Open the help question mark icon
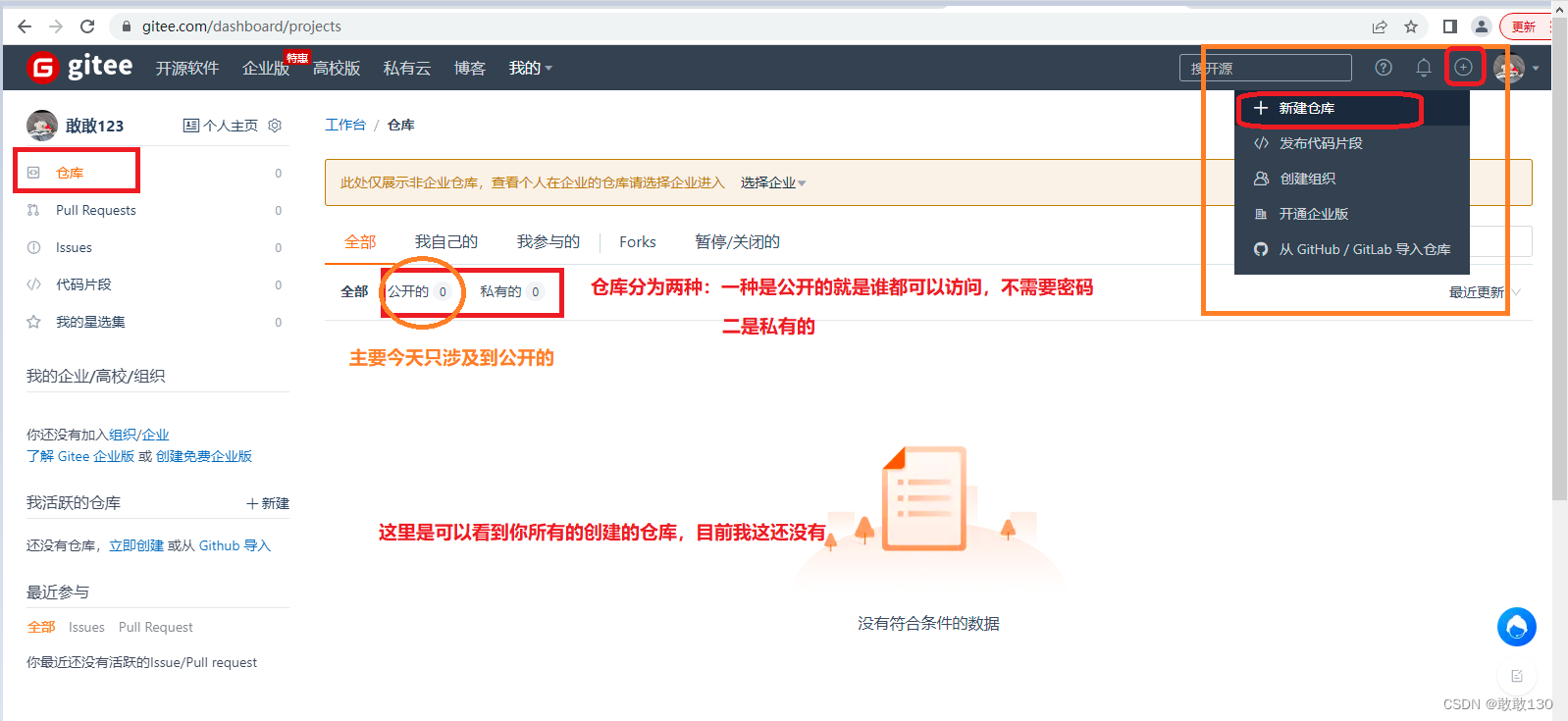The height and width of the screenshot is (721, 1568). coord(1384,68)
